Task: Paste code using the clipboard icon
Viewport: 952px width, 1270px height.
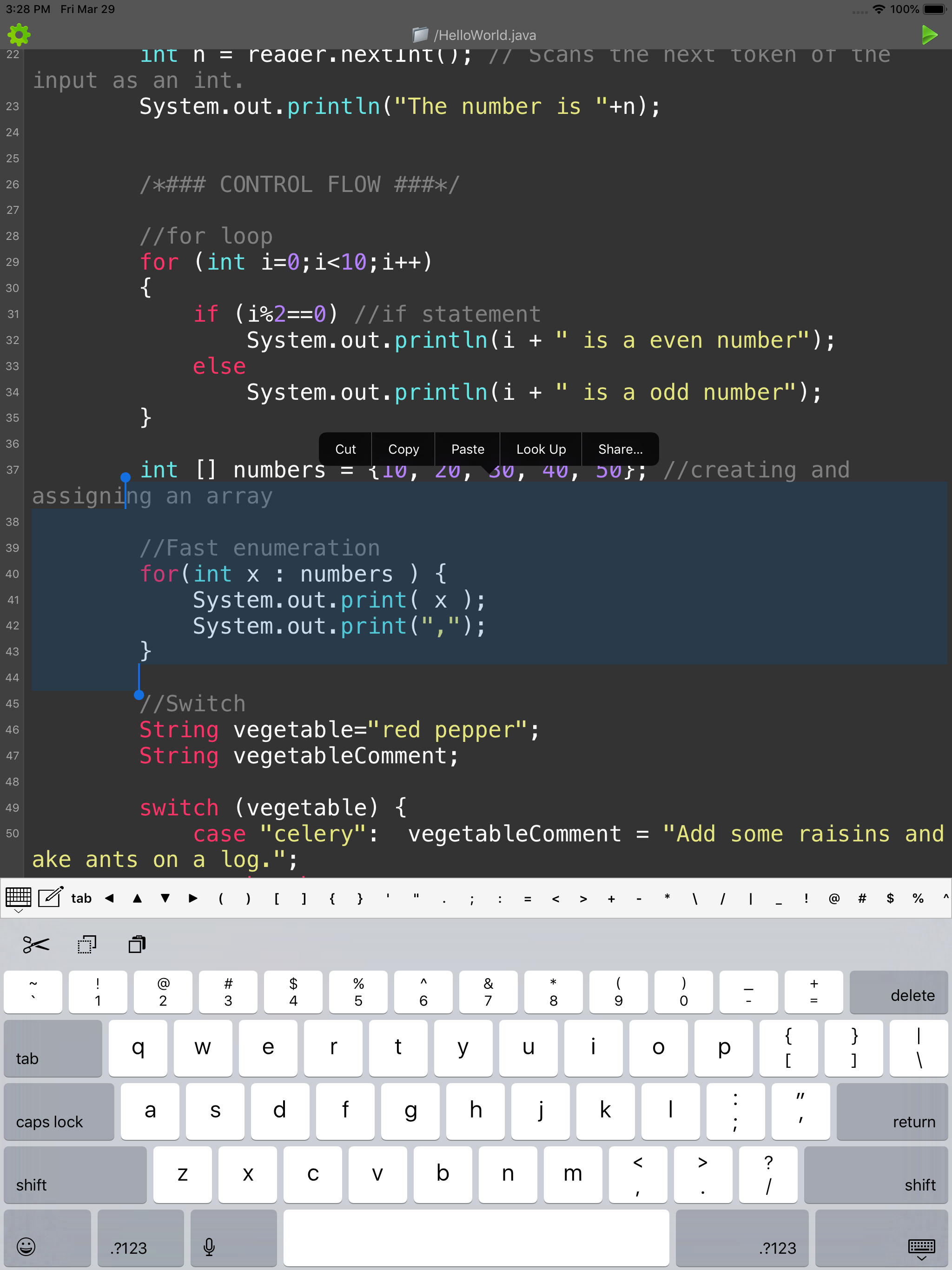Action: point(136,945)
